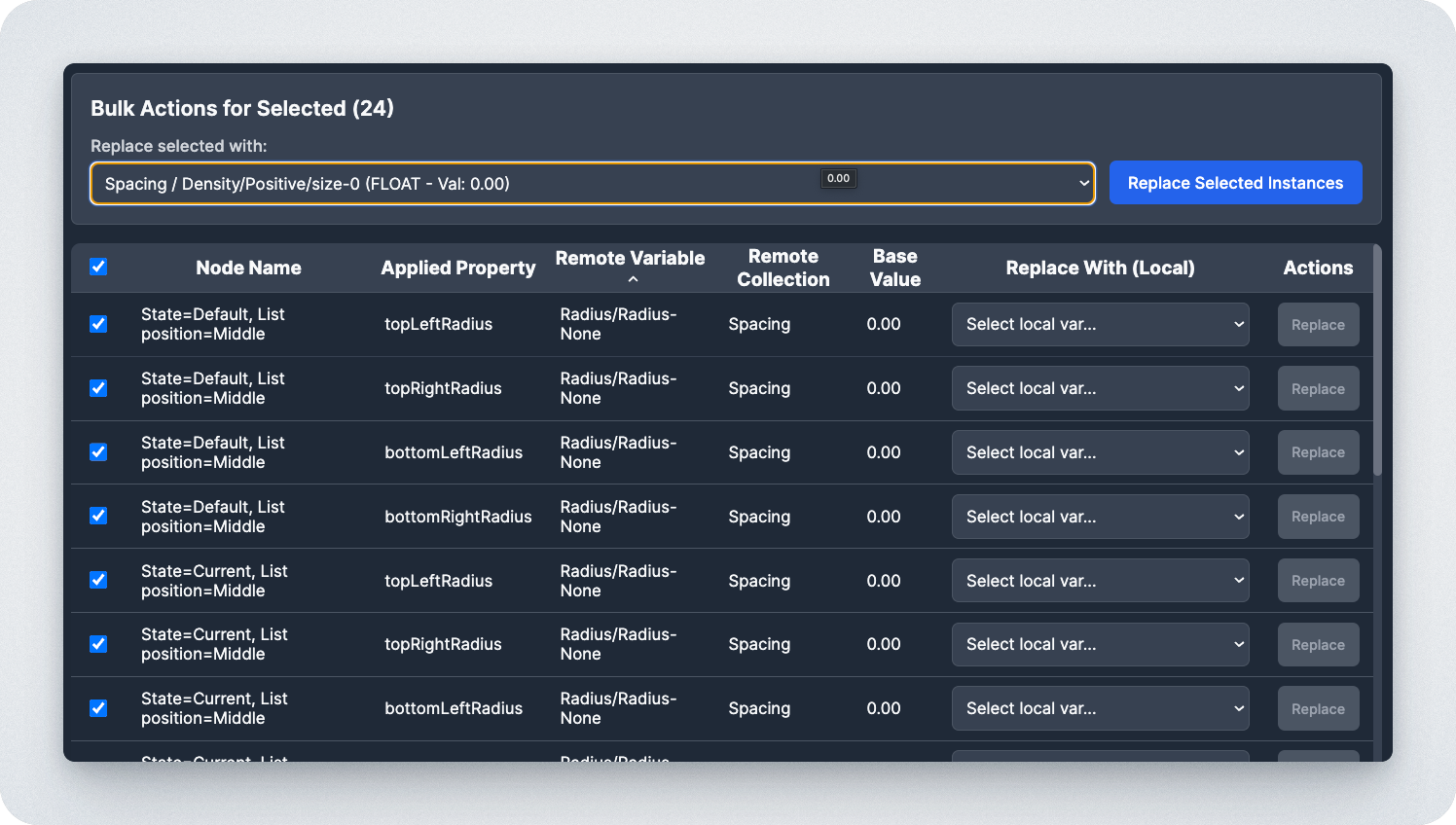
Task: Open local var dropdown on State=Current bottomLeftRadius row
Action: [1100, 708]
